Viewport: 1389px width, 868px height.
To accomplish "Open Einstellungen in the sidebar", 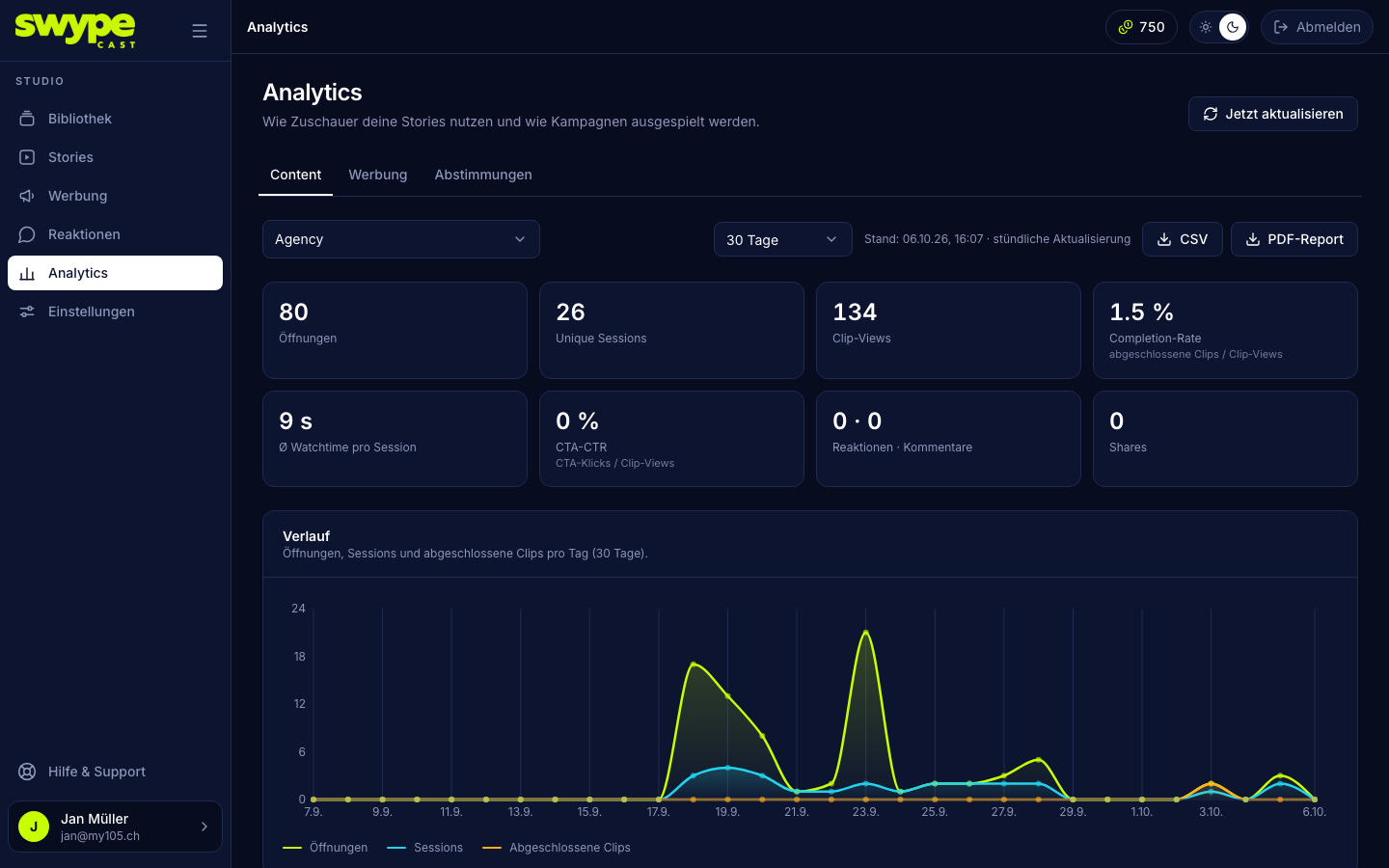I will (115, 312).
